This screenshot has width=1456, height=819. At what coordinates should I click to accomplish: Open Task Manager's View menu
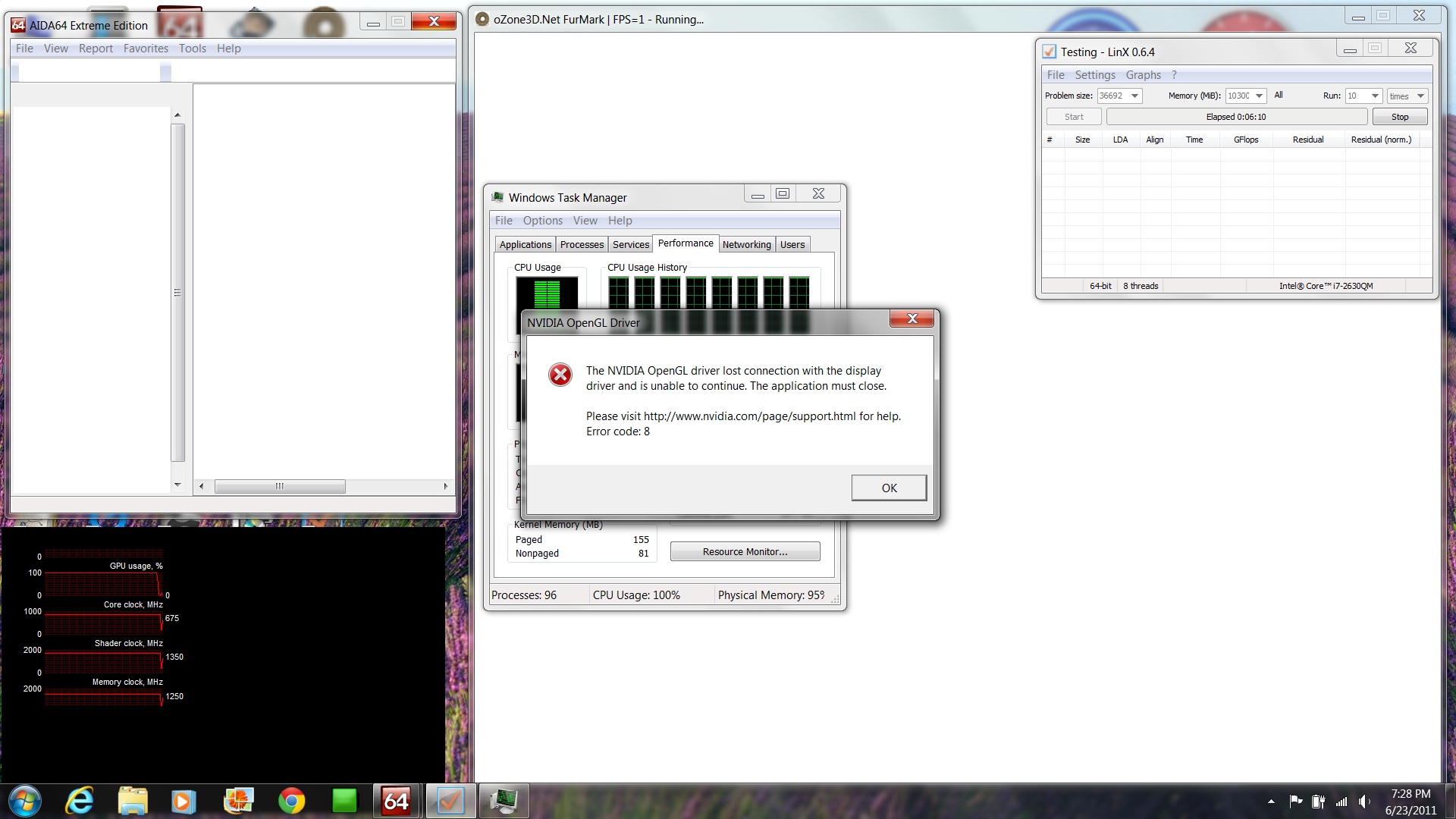585,220
